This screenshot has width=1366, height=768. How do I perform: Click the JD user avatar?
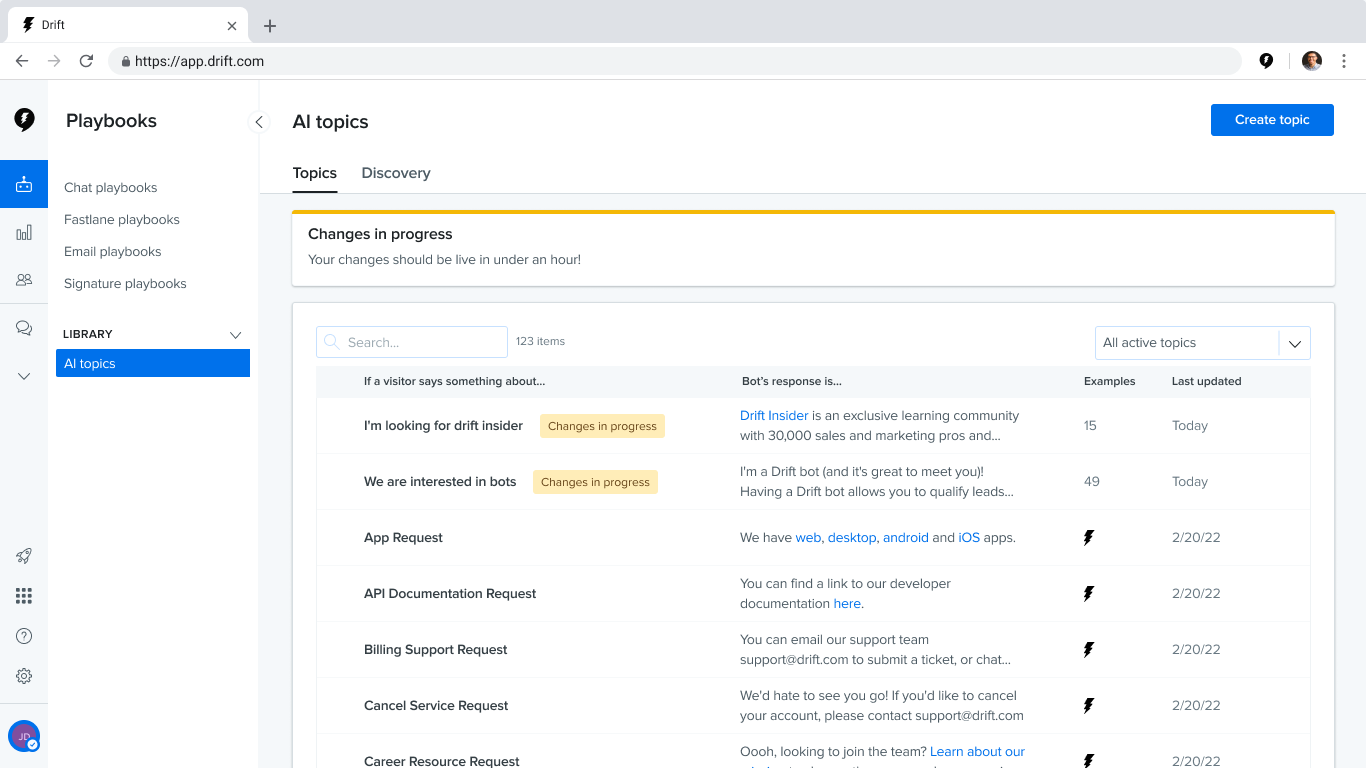(x=24, y=736)
